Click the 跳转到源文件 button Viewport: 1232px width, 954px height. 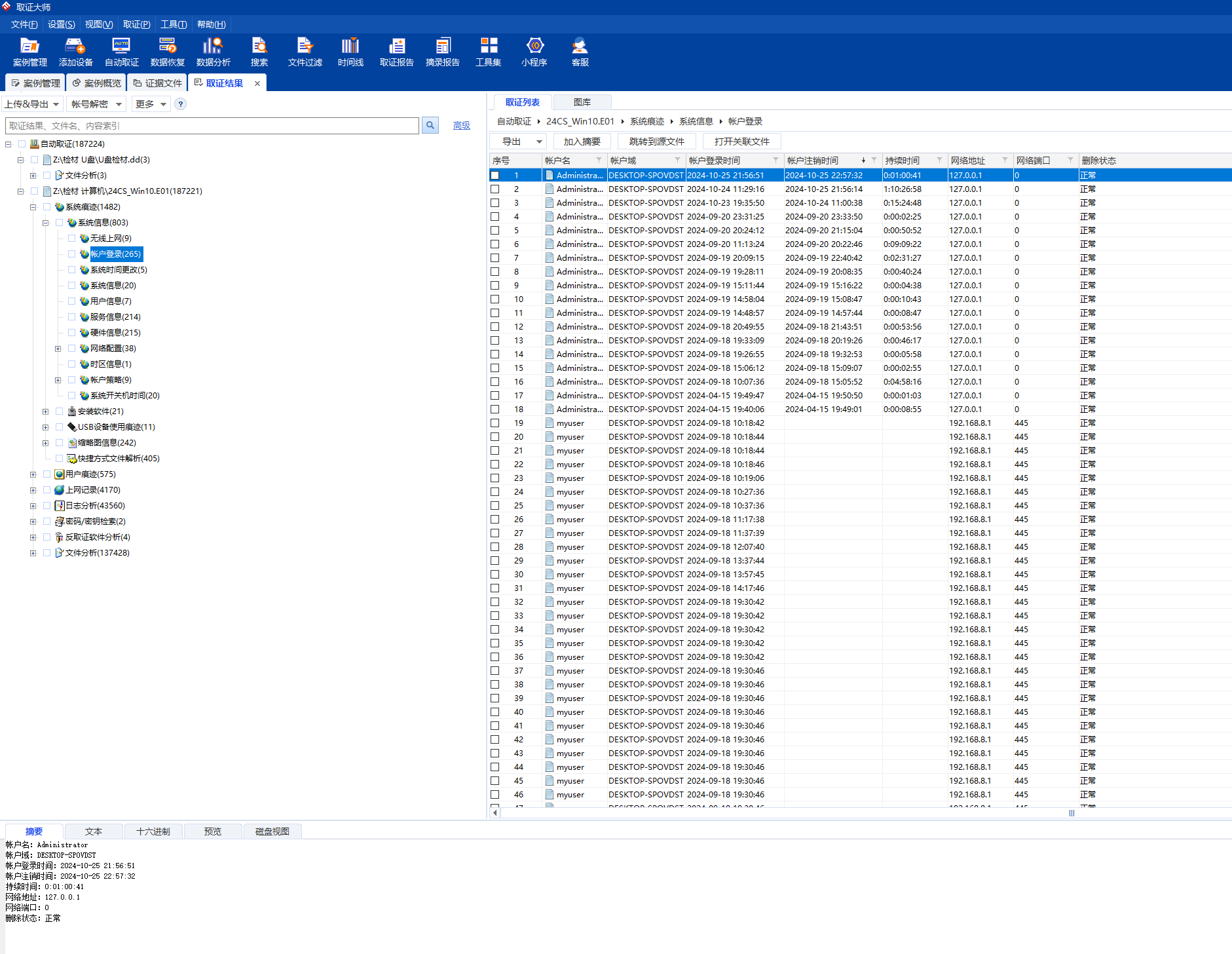coord(657,142)
